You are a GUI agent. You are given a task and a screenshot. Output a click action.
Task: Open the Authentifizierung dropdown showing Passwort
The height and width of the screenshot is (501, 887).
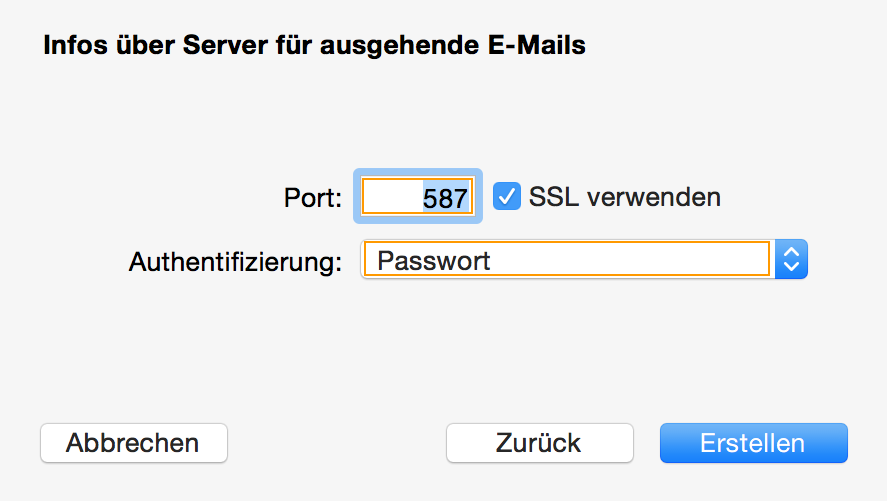(583, 261)
